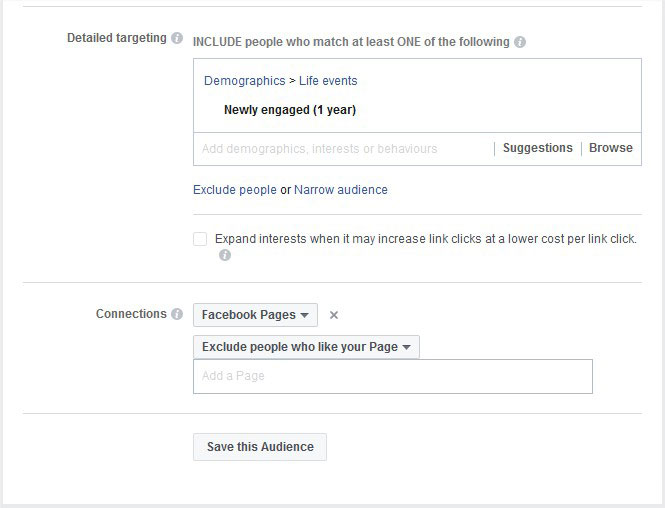Open Exclude people who like your Page dropdown
Image resolution: width=665 pixels, height=508 pixels.
pyautogui.click(x=306, y=347)
